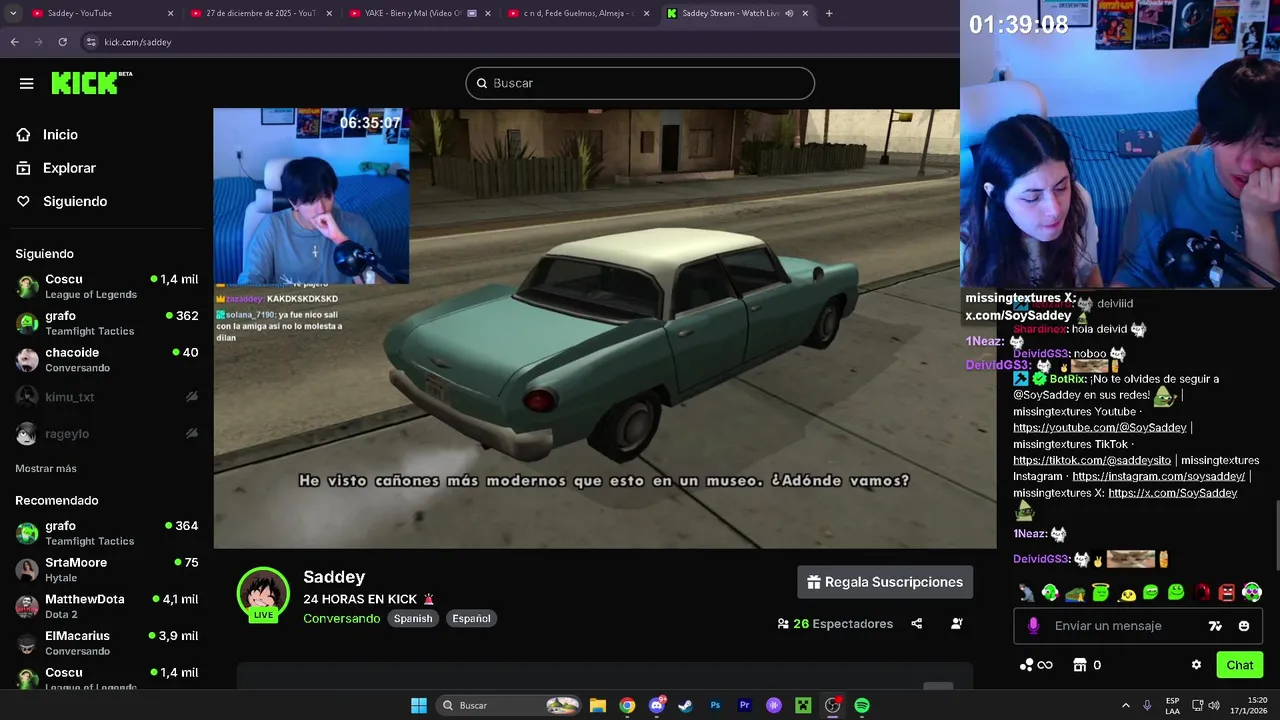Open the instagram.com/soysaddey chat link
1280x720 pixels.
[x=1158, y=476]
